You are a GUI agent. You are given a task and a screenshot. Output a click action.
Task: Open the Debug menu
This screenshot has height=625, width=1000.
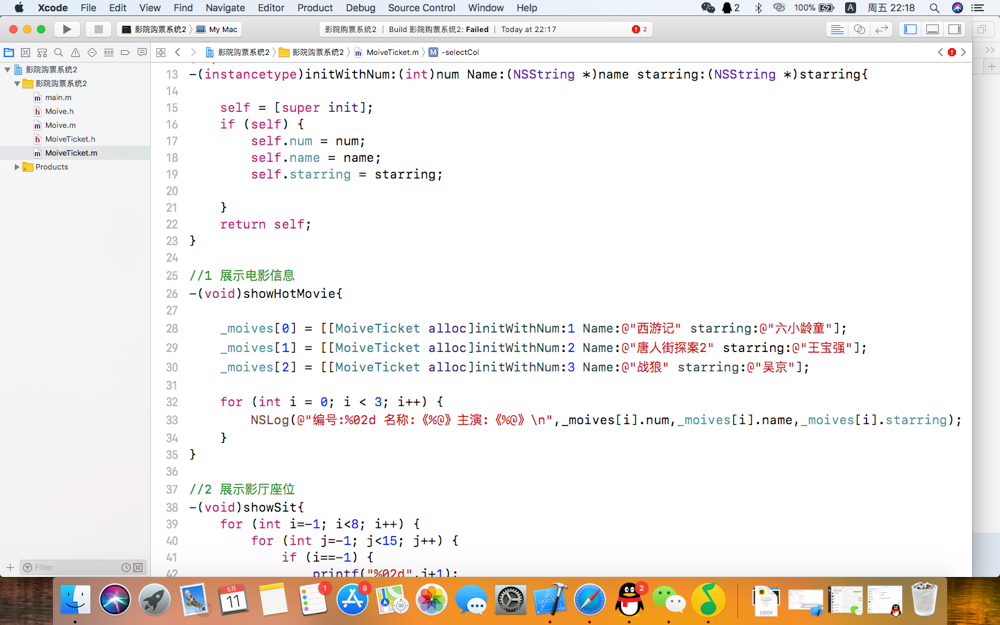click(x=360, y=8)
